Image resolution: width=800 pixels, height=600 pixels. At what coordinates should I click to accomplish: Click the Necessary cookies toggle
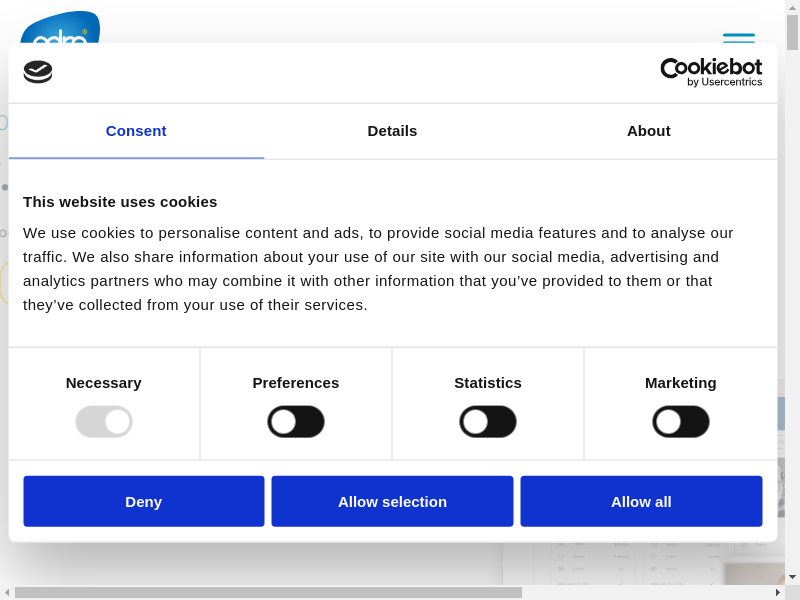[x=104, y=421]
